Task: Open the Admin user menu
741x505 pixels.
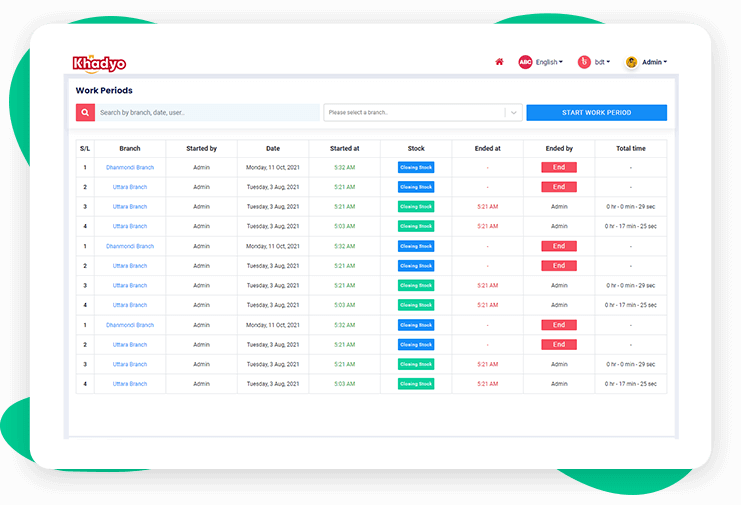Action: point(655,62)
